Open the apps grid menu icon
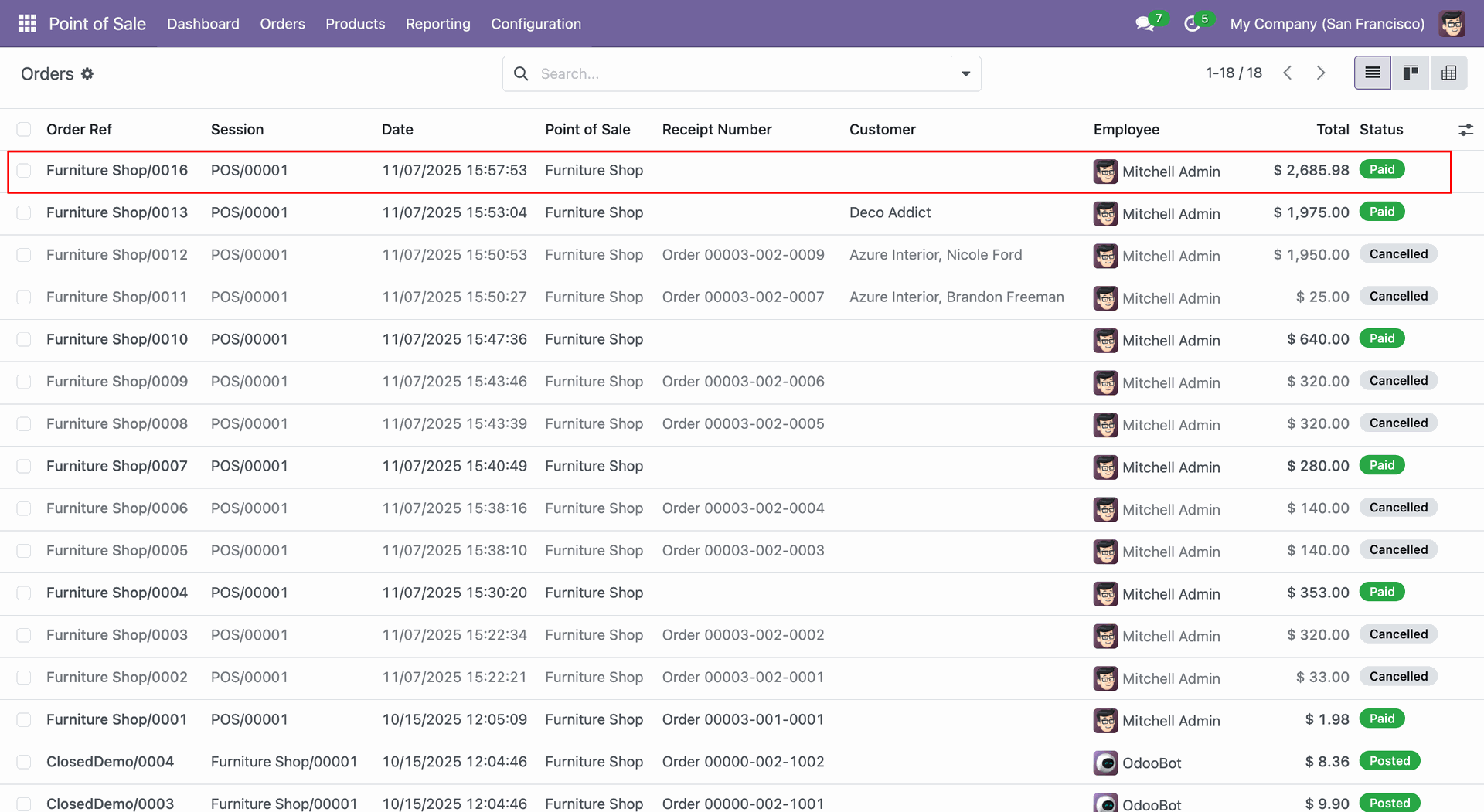 27,23
